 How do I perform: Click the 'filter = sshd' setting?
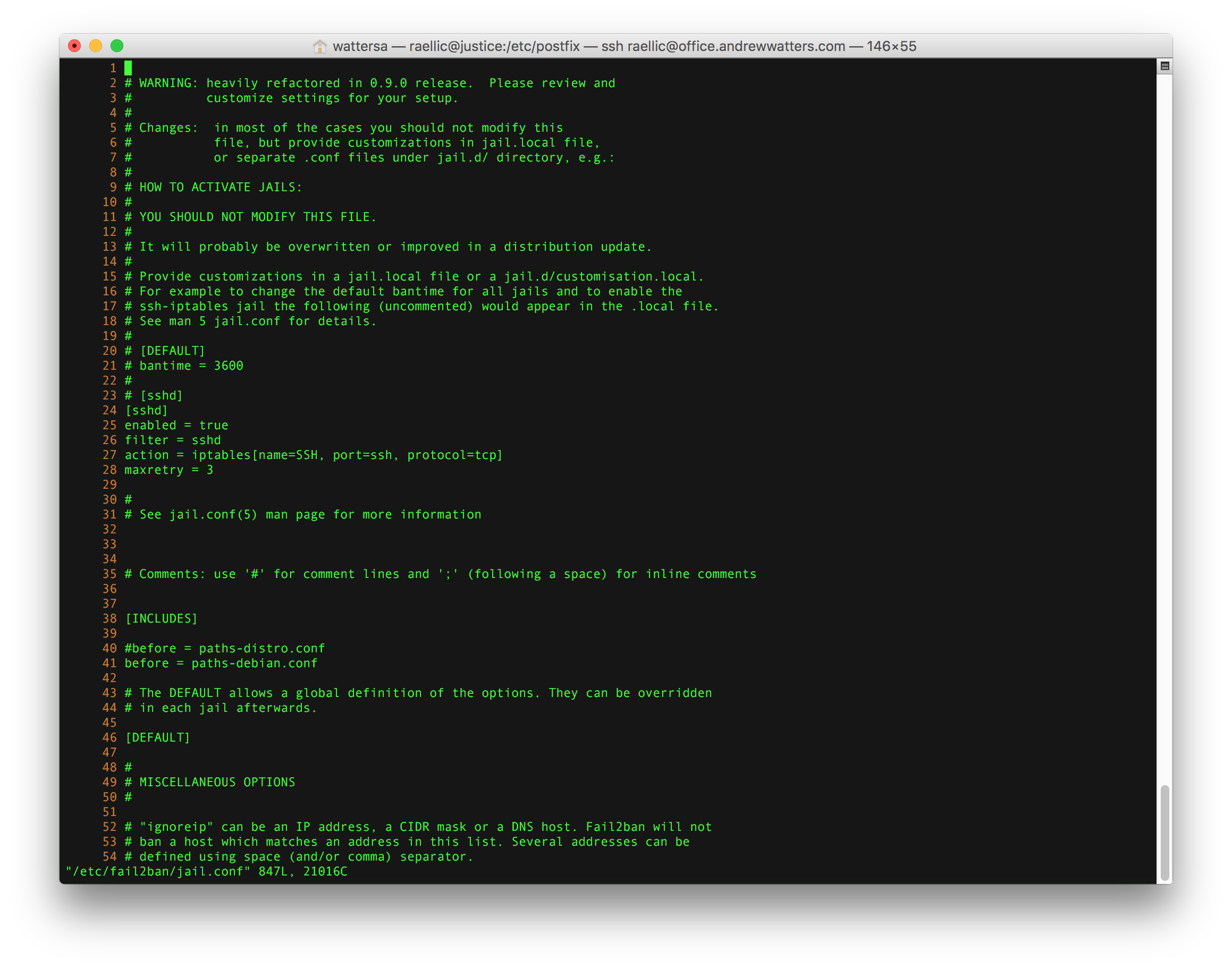pos(173,440)
